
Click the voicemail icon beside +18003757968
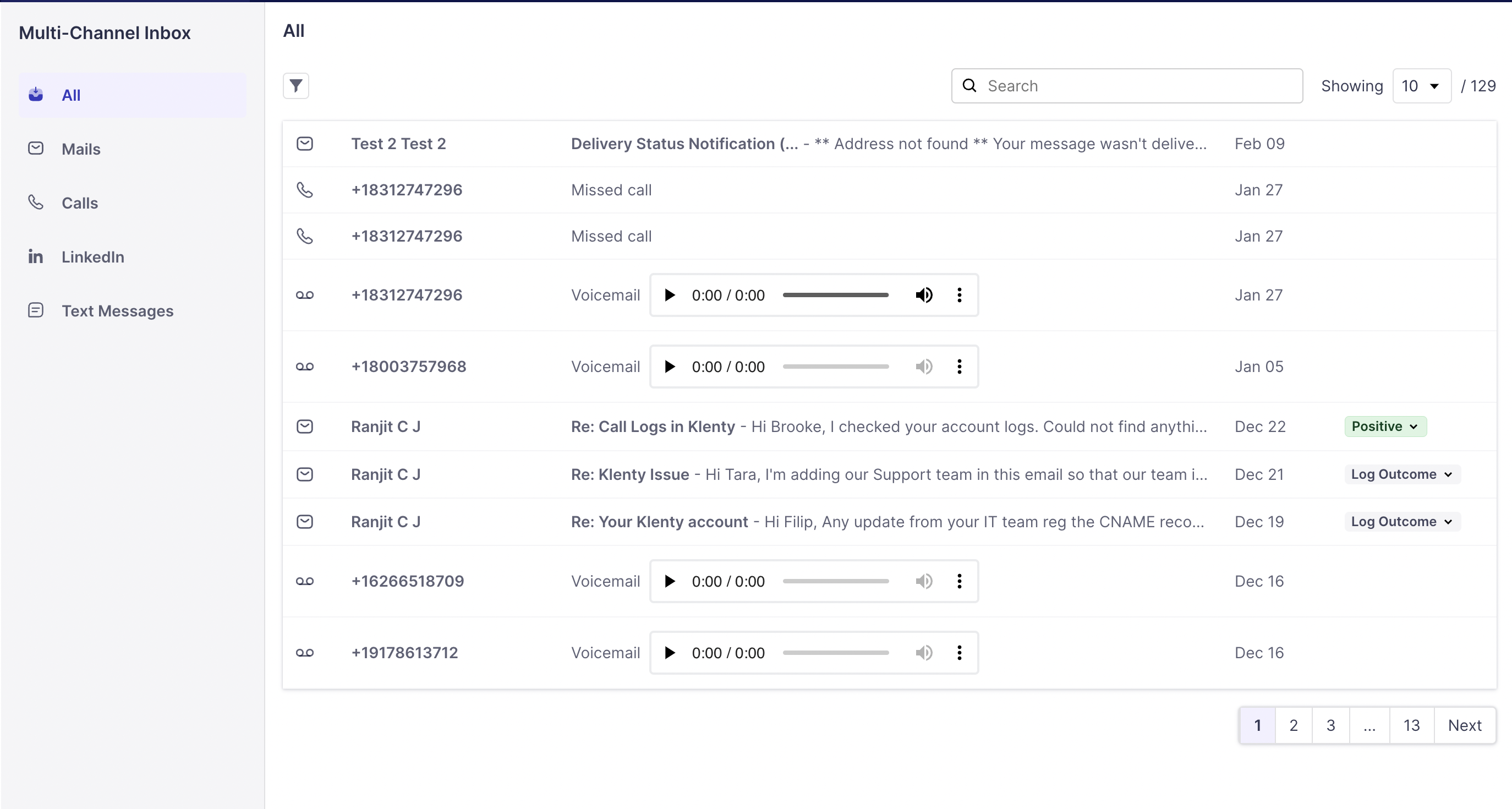[305, 367]
